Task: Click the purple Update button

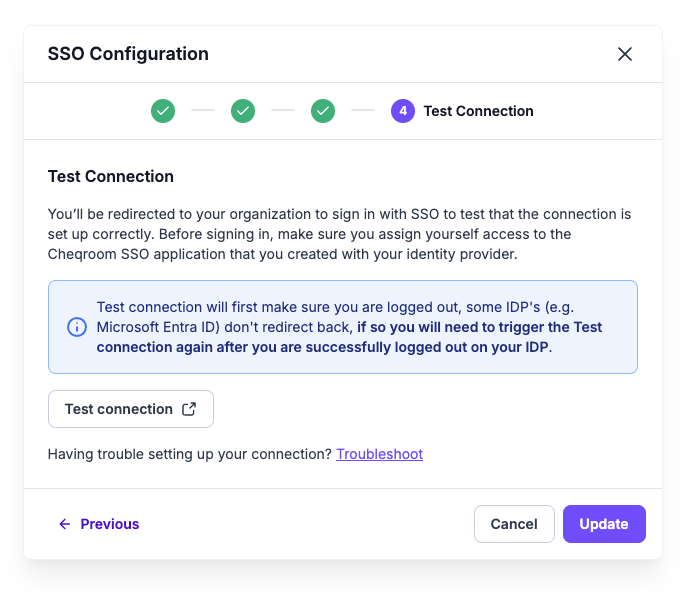Action: click(604, 524)
